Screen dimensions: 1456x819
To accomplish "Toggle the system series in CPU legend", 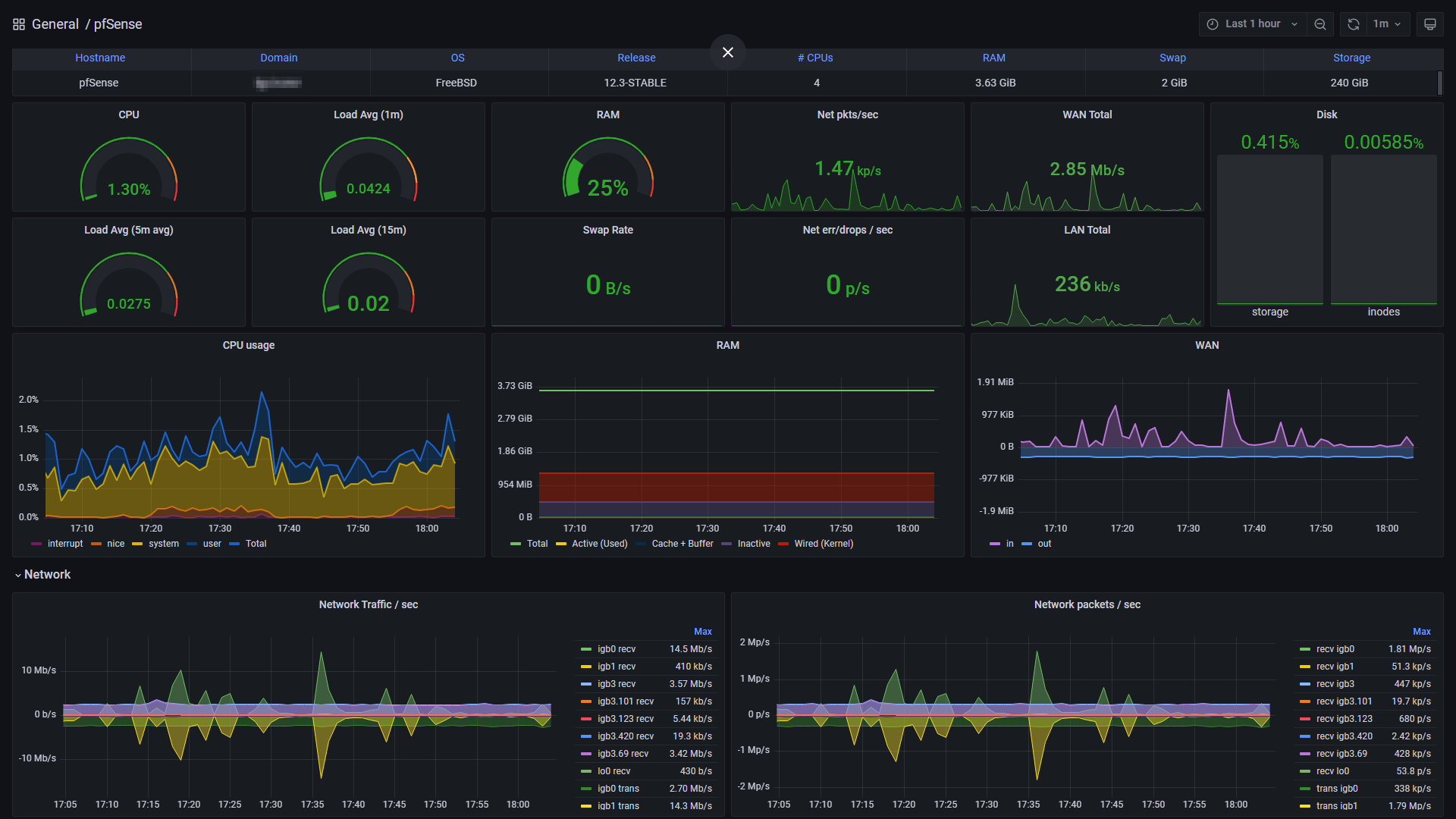I will (x=163, y=544).
